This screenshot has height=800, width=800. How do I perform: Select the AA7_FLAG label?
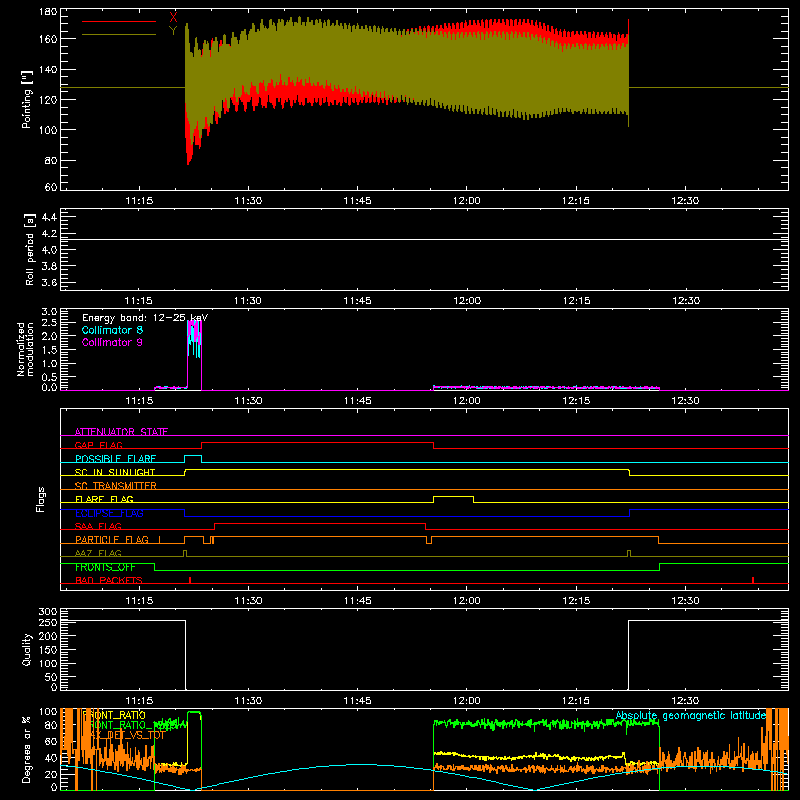[x=98, y=554]
